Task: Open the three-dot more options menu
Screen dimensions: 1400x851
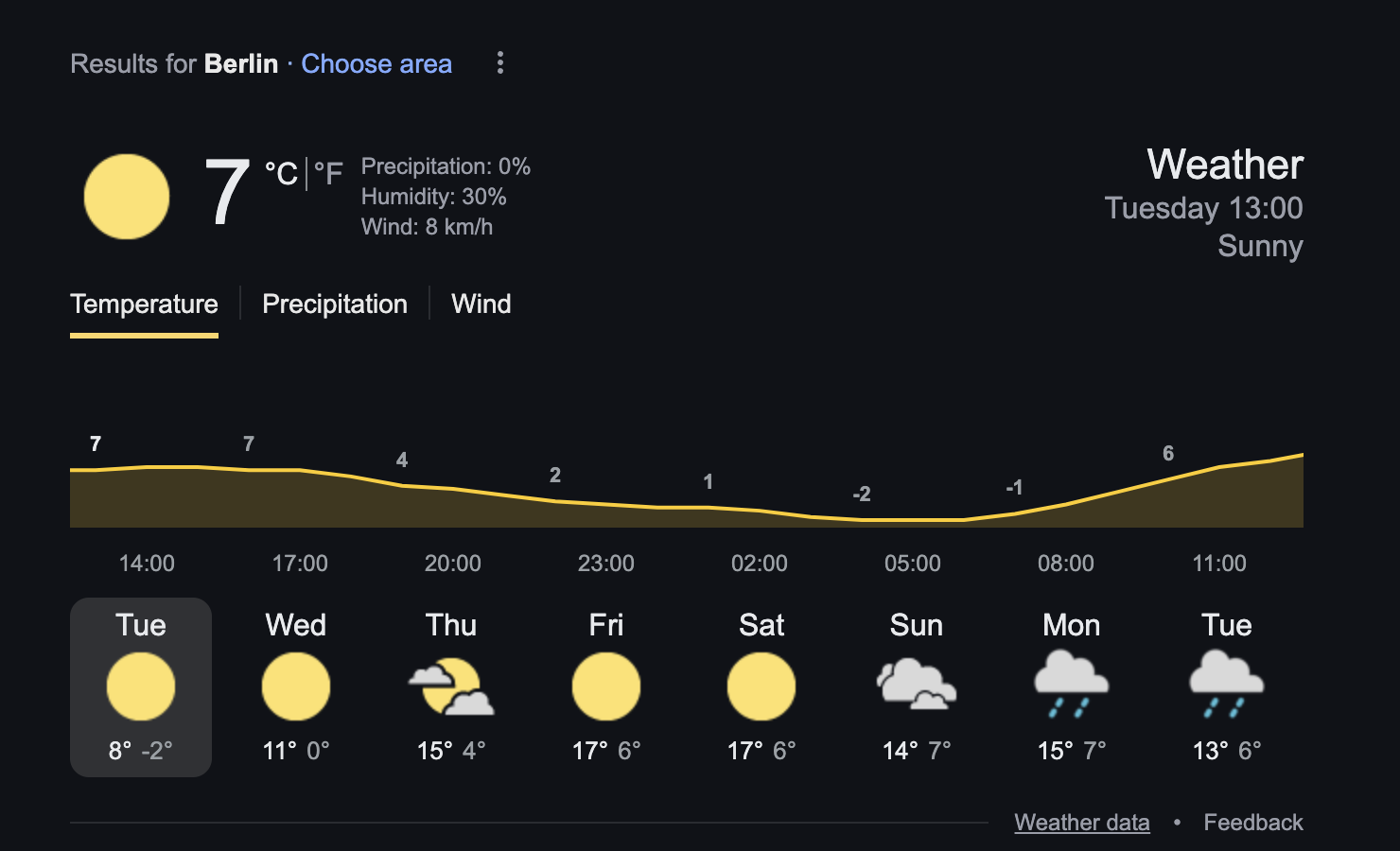Action: (x=500, y=63)
